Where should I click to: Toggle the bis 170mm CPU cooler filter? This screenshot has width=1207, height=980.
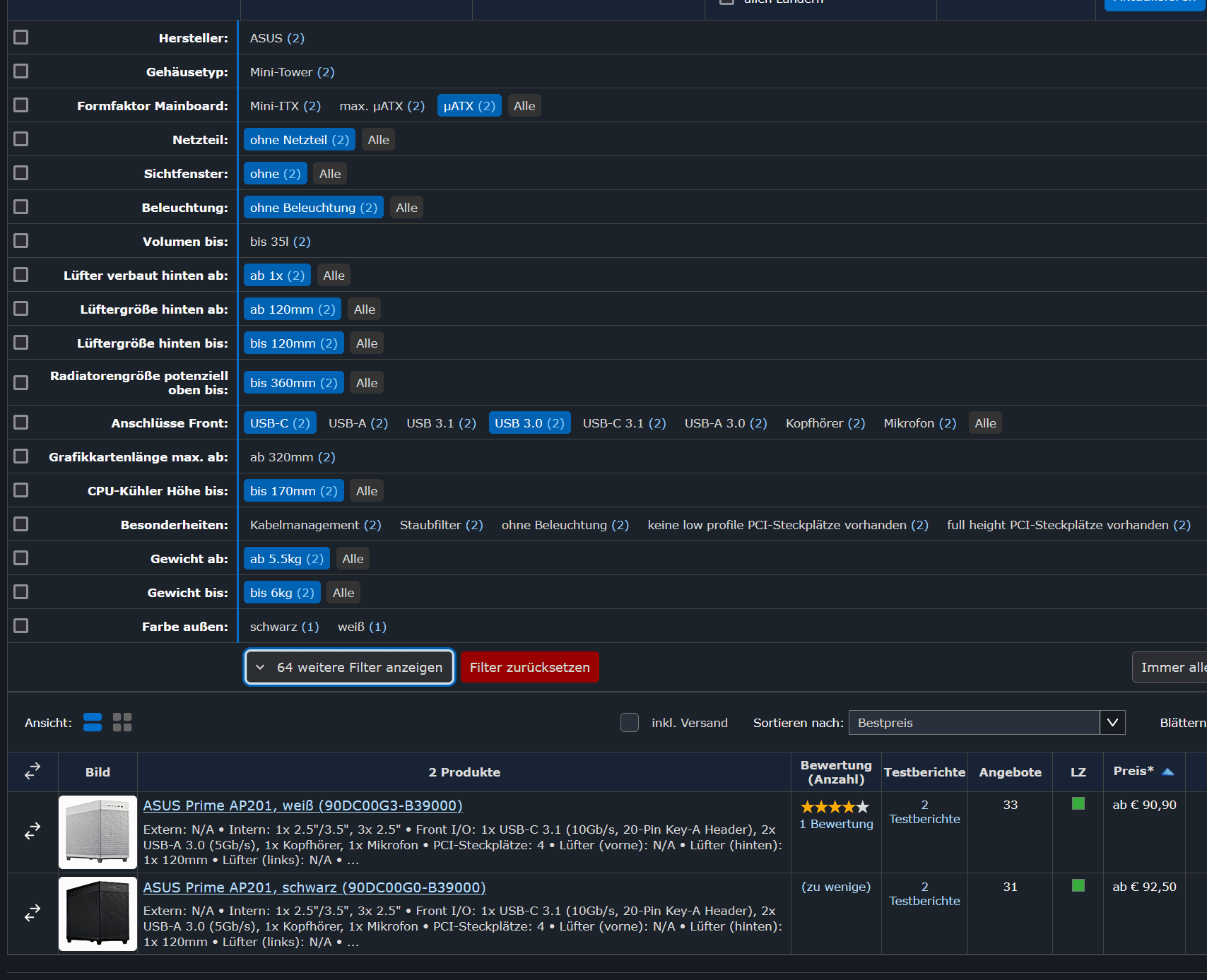coord(294,491)
